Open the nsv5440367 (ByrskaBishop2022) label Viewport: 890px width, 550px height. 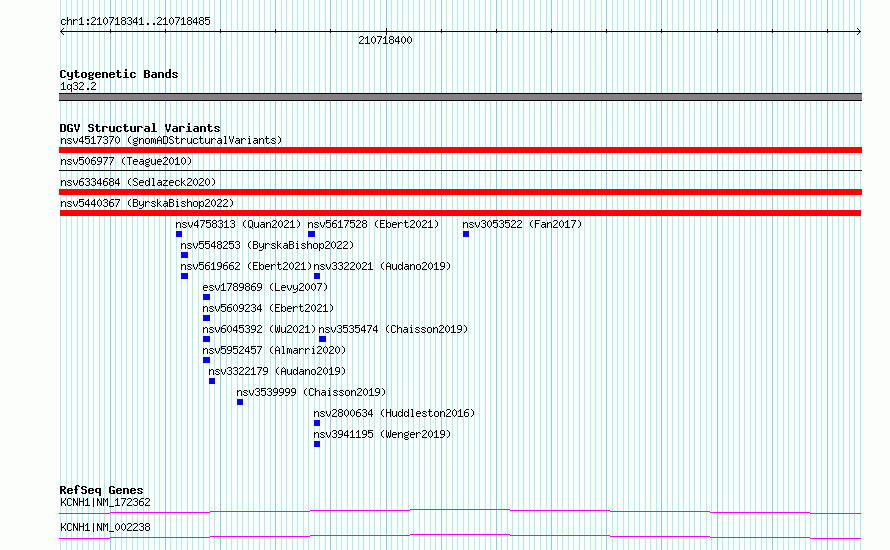pyautogui.click(x=147, y=203)
